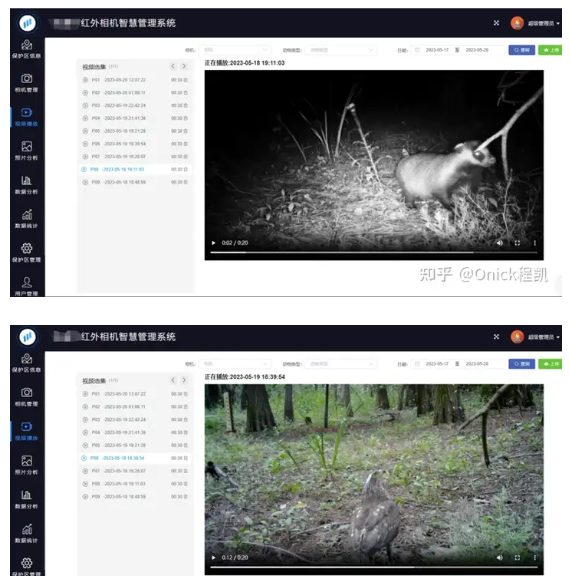Click the fullscreen toggle icon in top header
The height and width of the screenshot is (576, 570).
[x=496, y=23]
